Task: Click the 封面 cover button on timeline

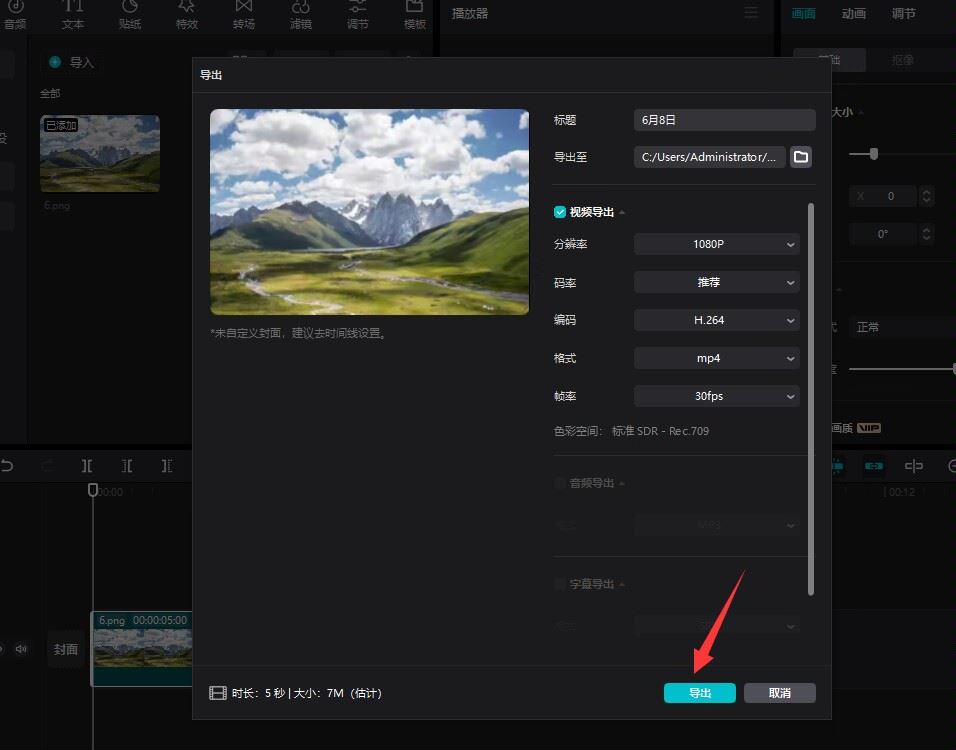Action: [x=65, y=649]
